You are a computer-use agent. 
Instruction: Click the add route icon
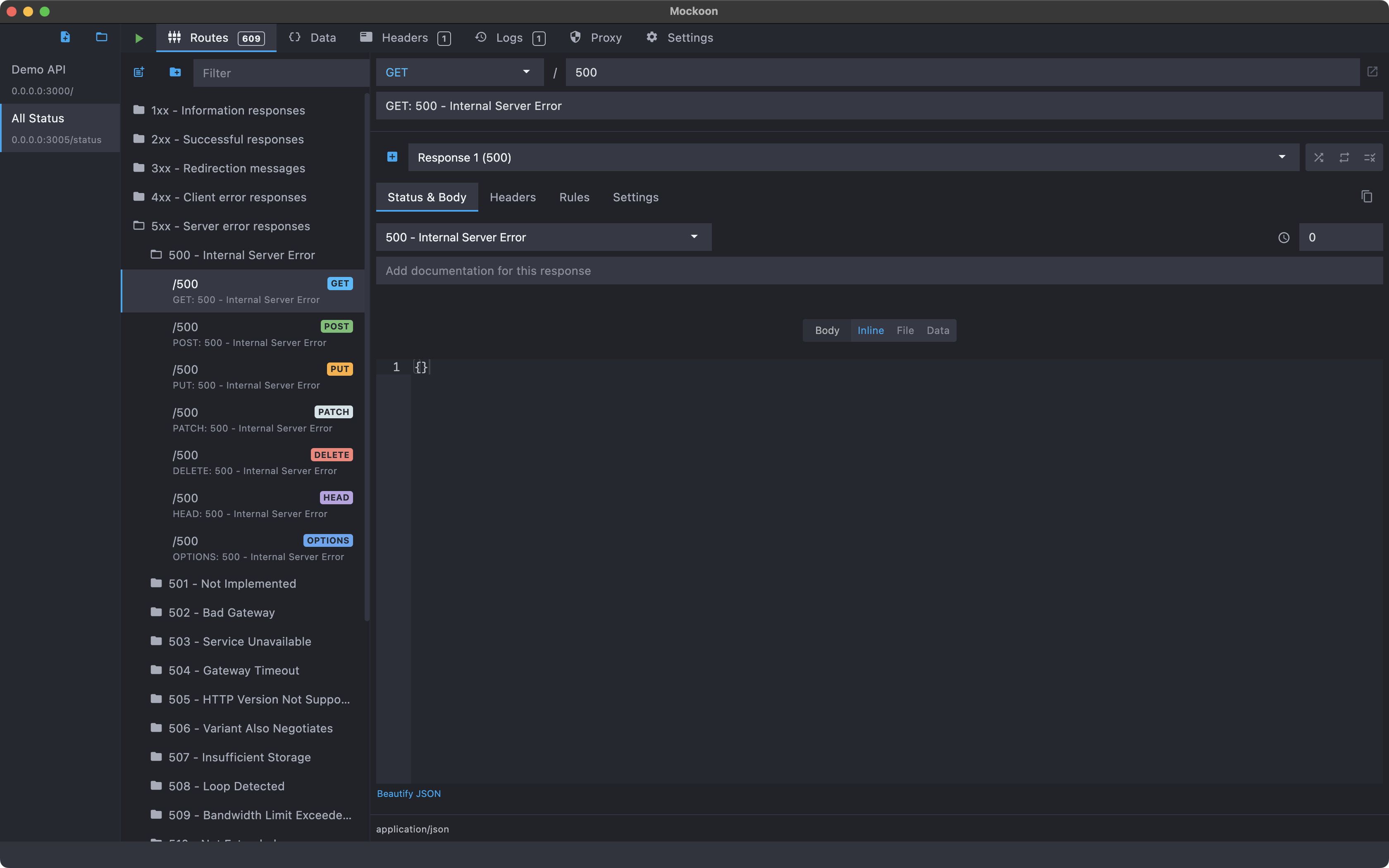139,72
